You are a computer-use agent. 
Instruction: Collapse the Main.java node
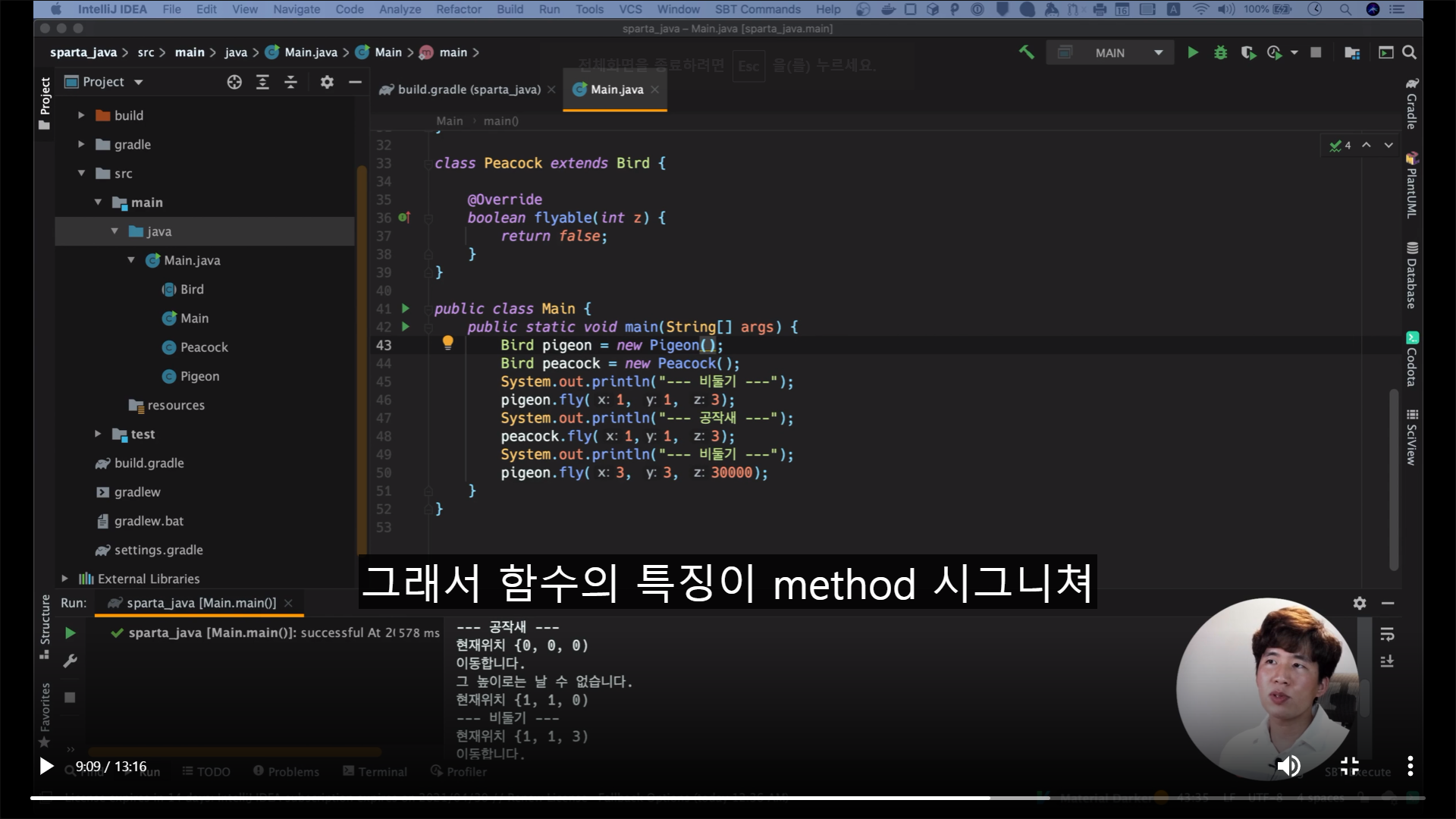pyautogui.click(x=131, y=260)
